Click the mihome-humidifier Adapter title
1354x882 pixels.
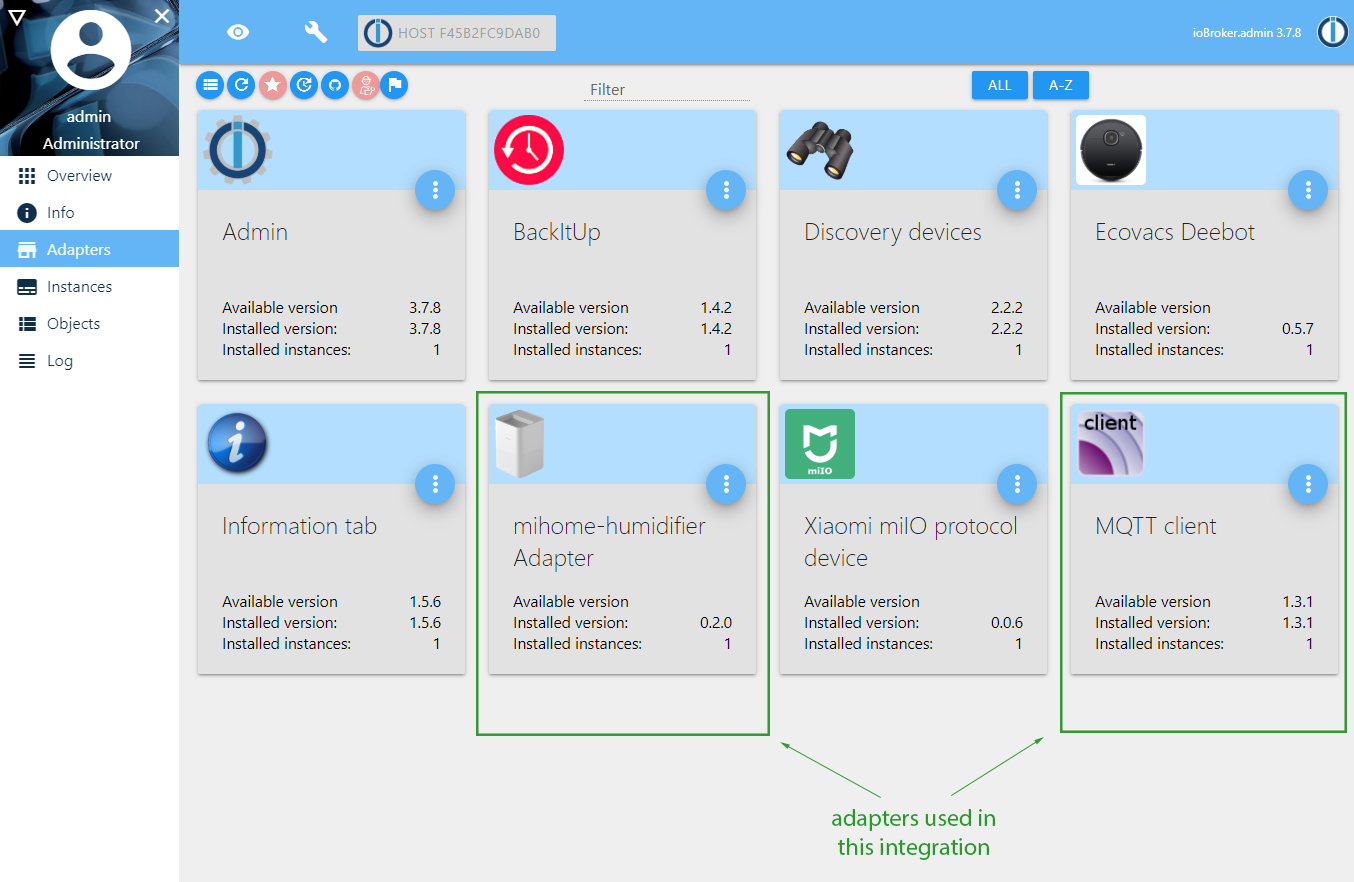point(610,542)
